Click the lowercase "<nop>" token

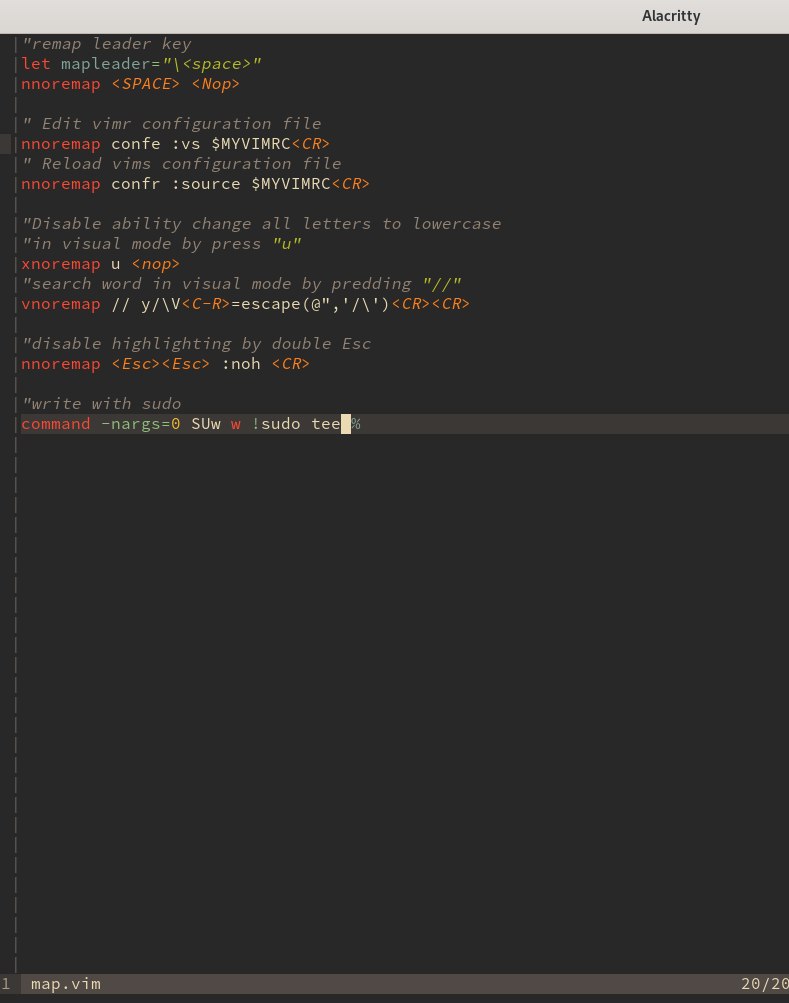click(x=155, y=264)
